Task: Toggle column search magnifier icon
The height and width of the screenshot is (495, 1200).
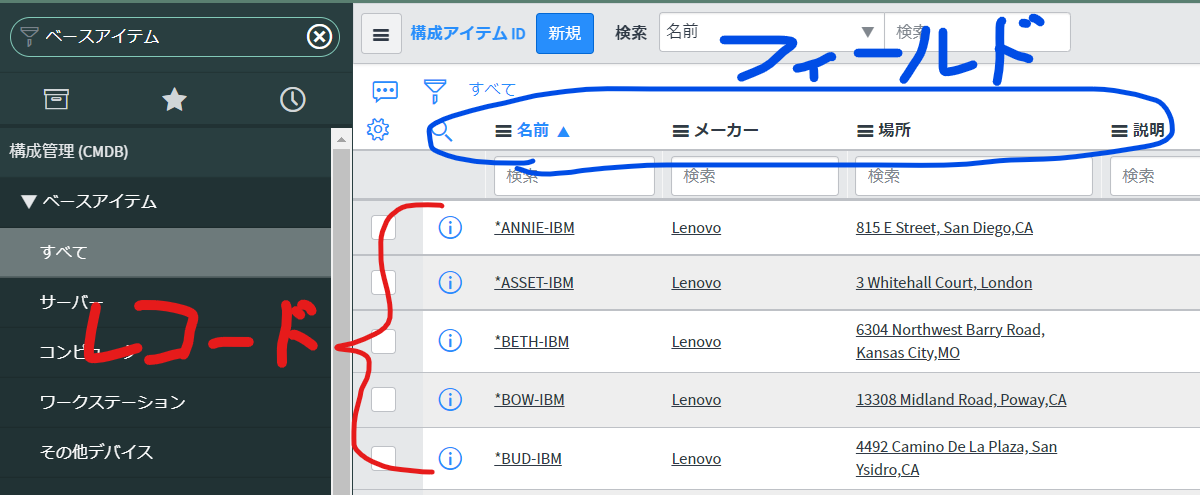Action: (442, 131)
